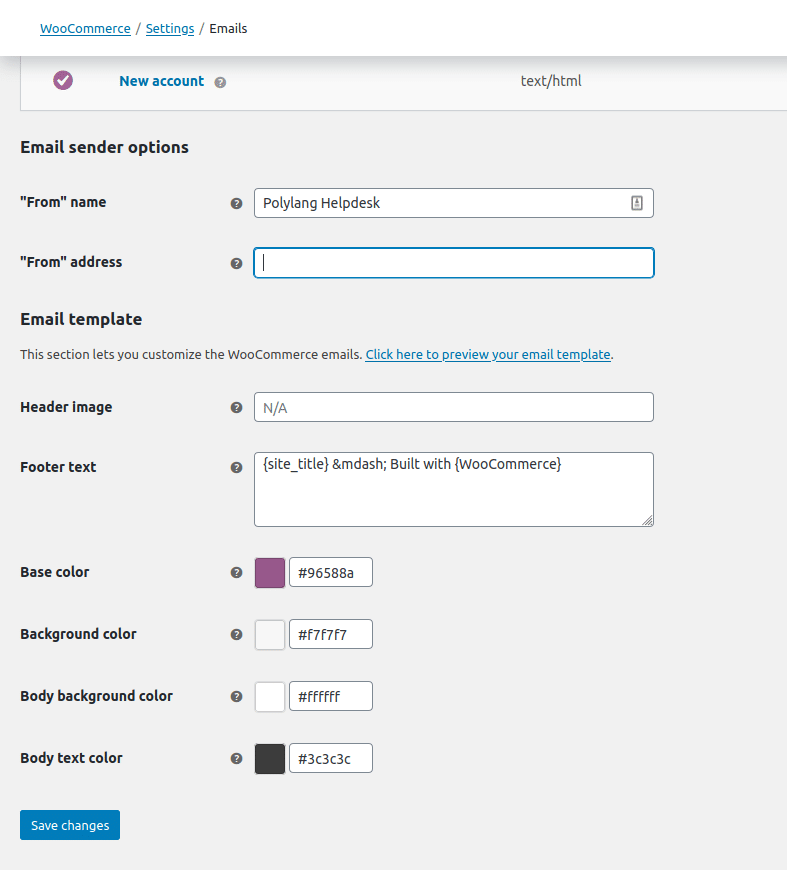Save changes to email settings
Image resolution: width=787 pixels, height=870 pixels.
point(70,825)
